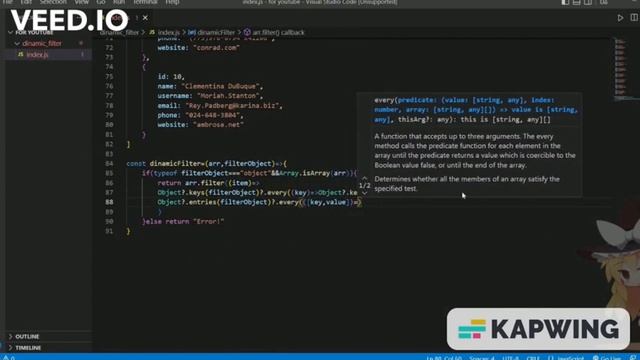Click the id: 10 line
The height and width of the screenshot is (360, 640).
click(171, 76)
